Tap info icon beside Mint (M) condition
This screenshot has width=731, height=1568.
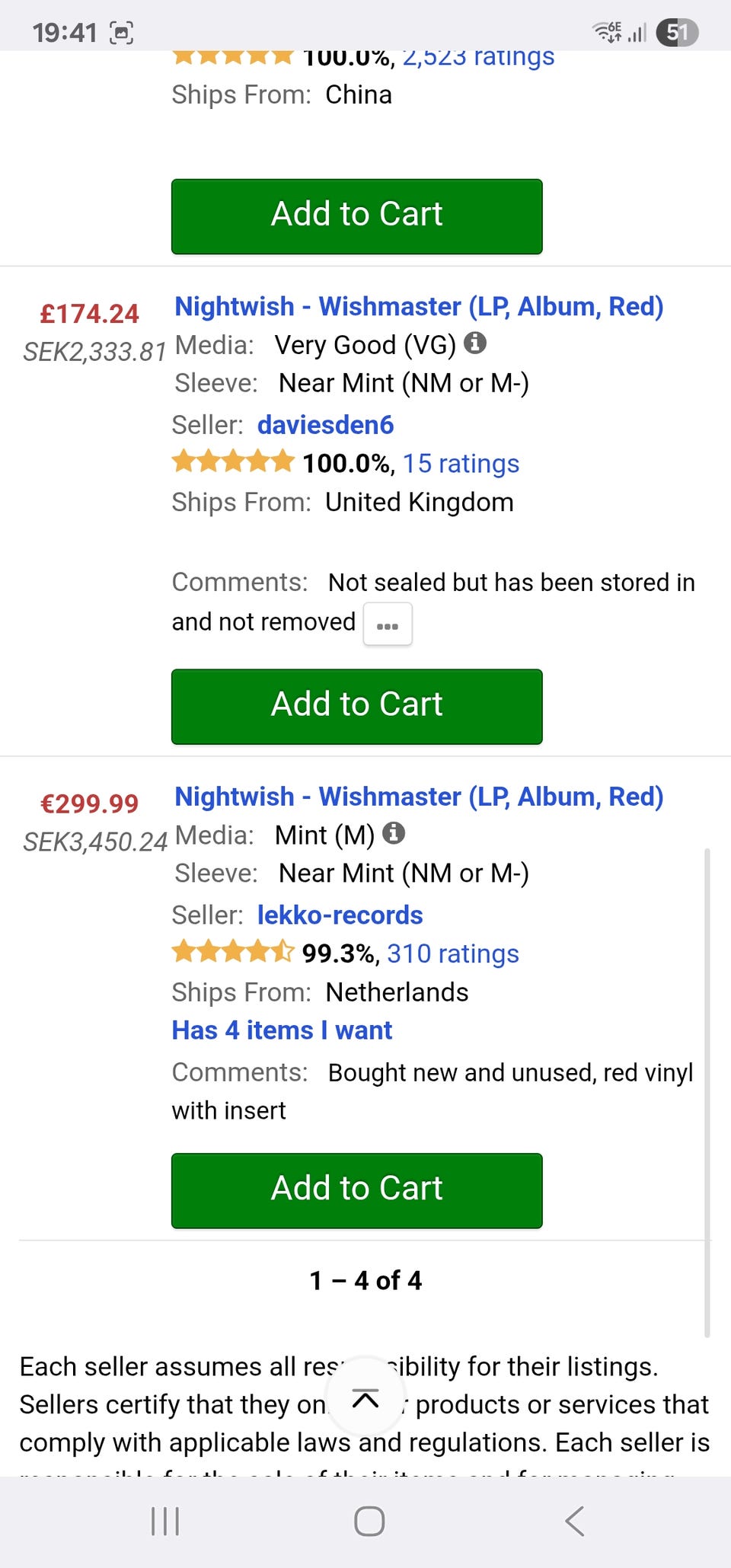[394, 833]
